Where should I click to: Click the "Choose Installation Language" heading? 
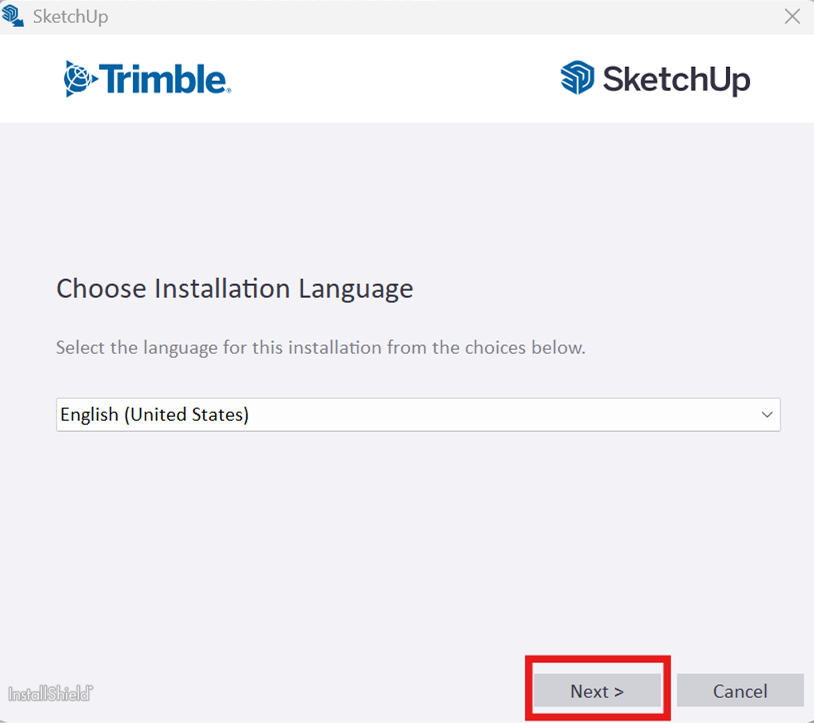pos(234,289)
